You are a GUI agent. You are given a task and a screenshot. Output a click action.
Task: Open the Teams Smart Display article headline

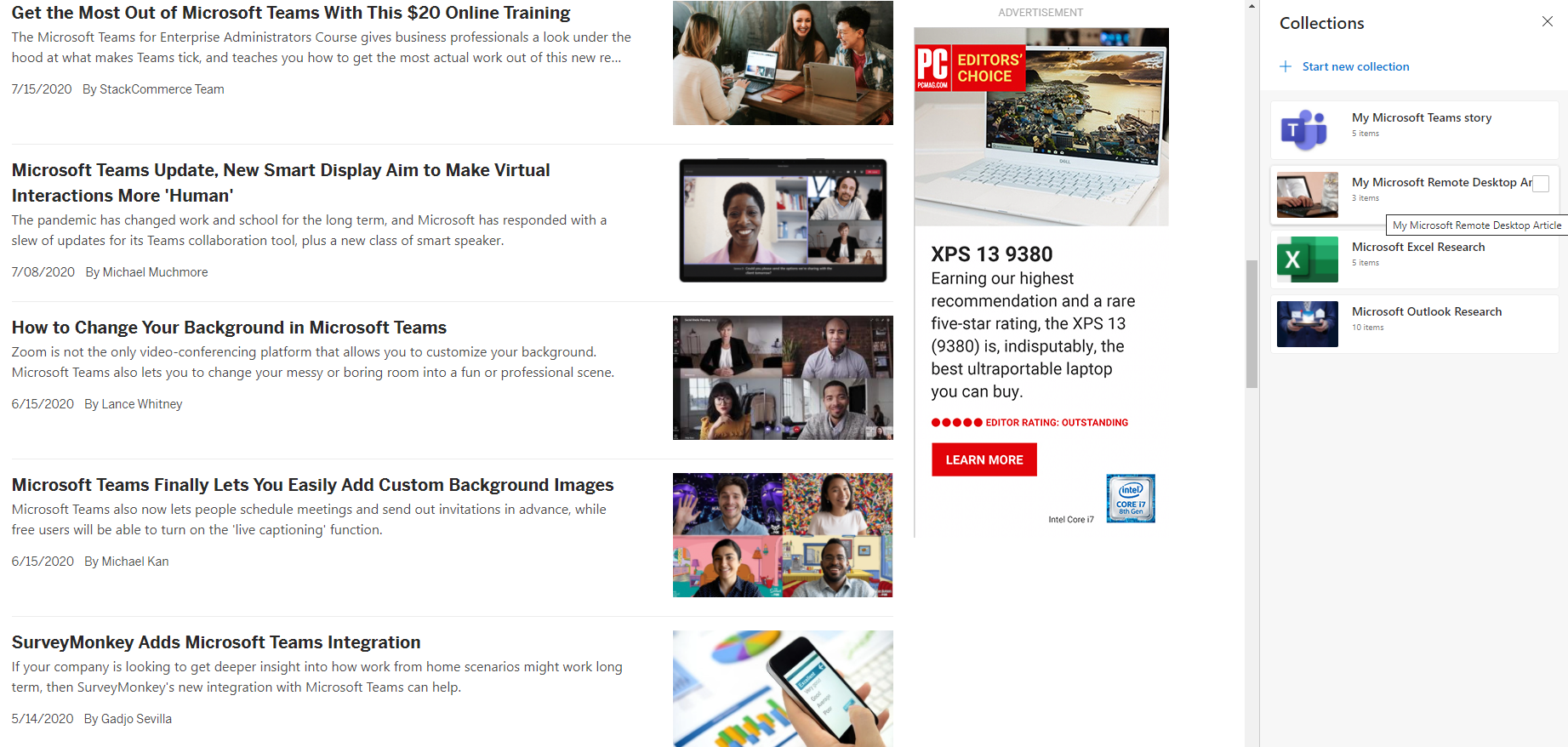tap(281, 183)
